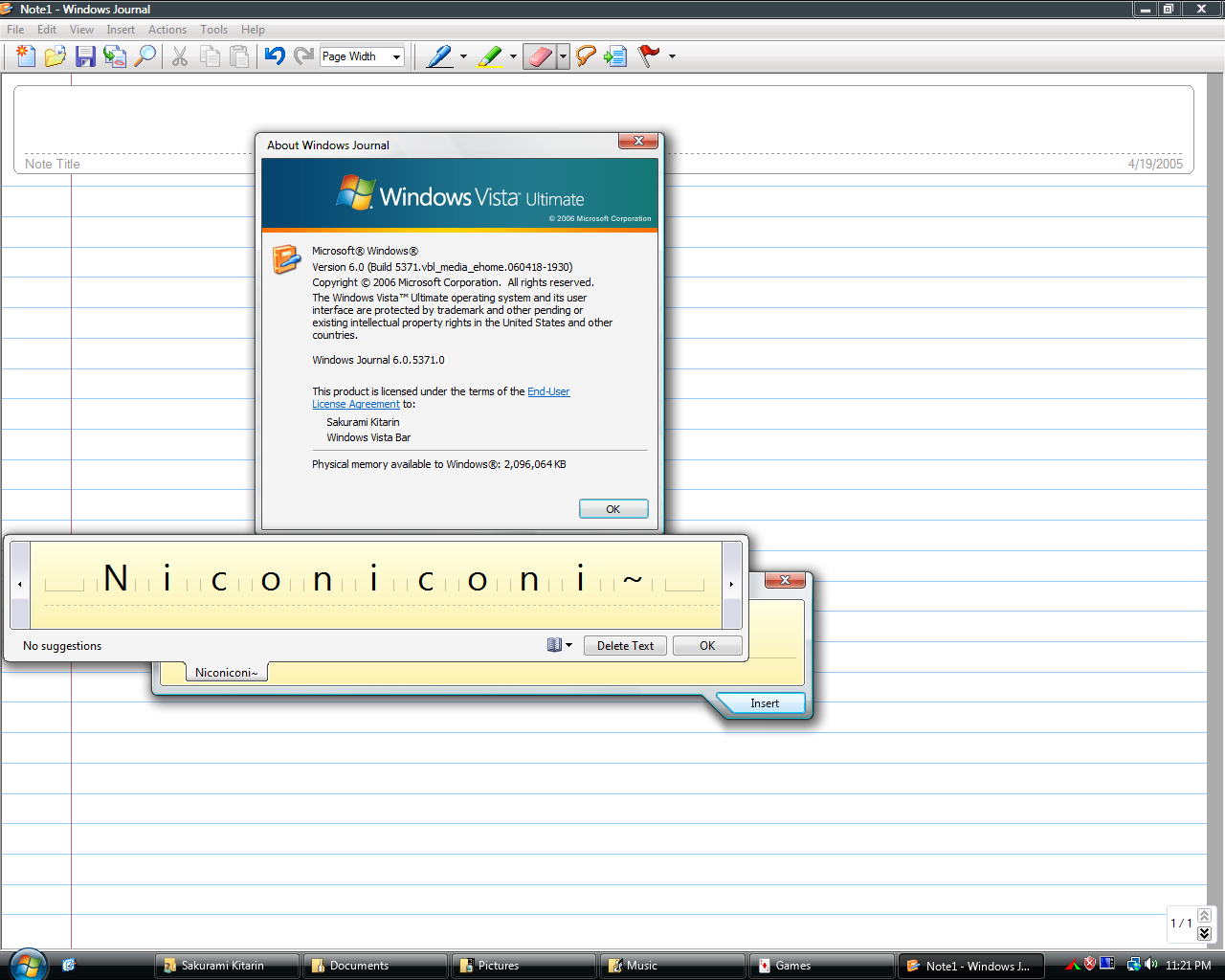Open the Actions menu

tap(167, 30)
